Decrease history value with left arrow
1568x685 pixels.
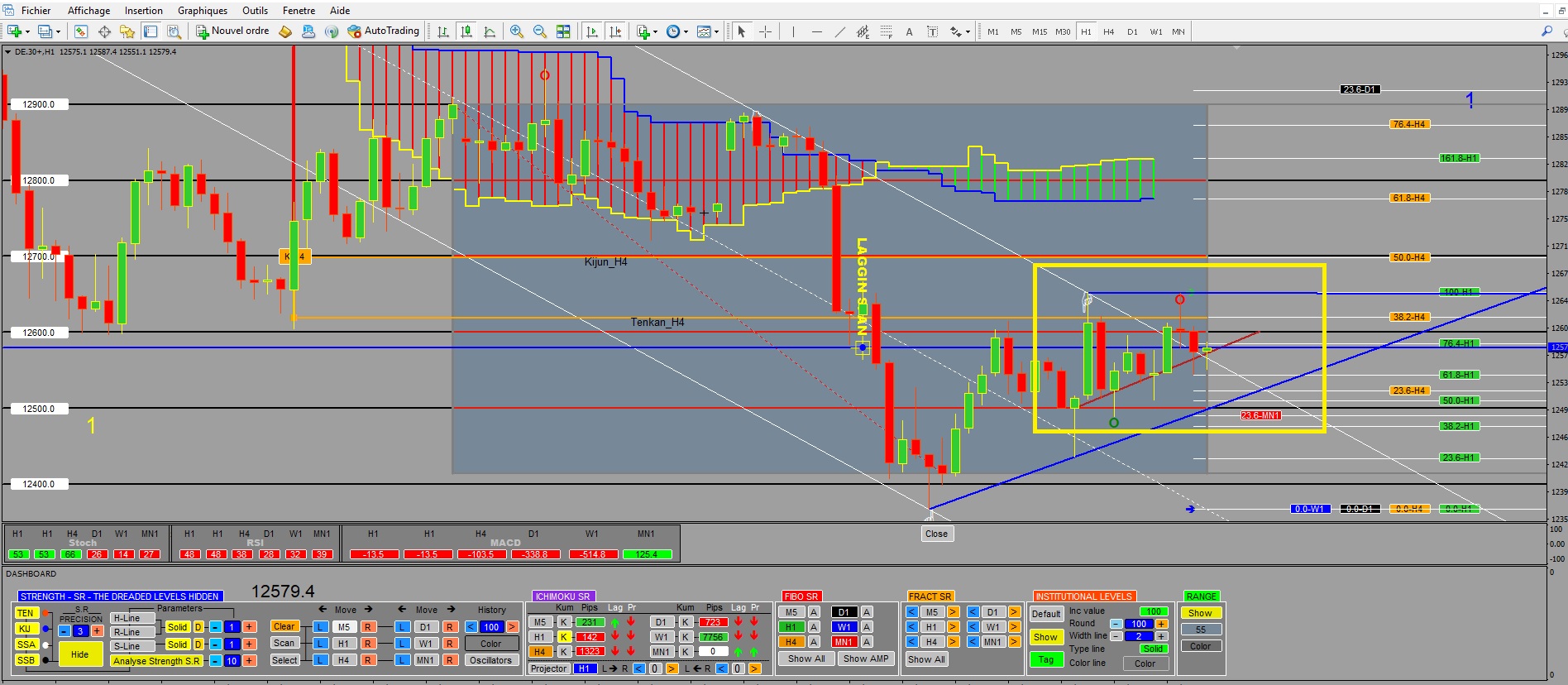(x=471, y=627)
